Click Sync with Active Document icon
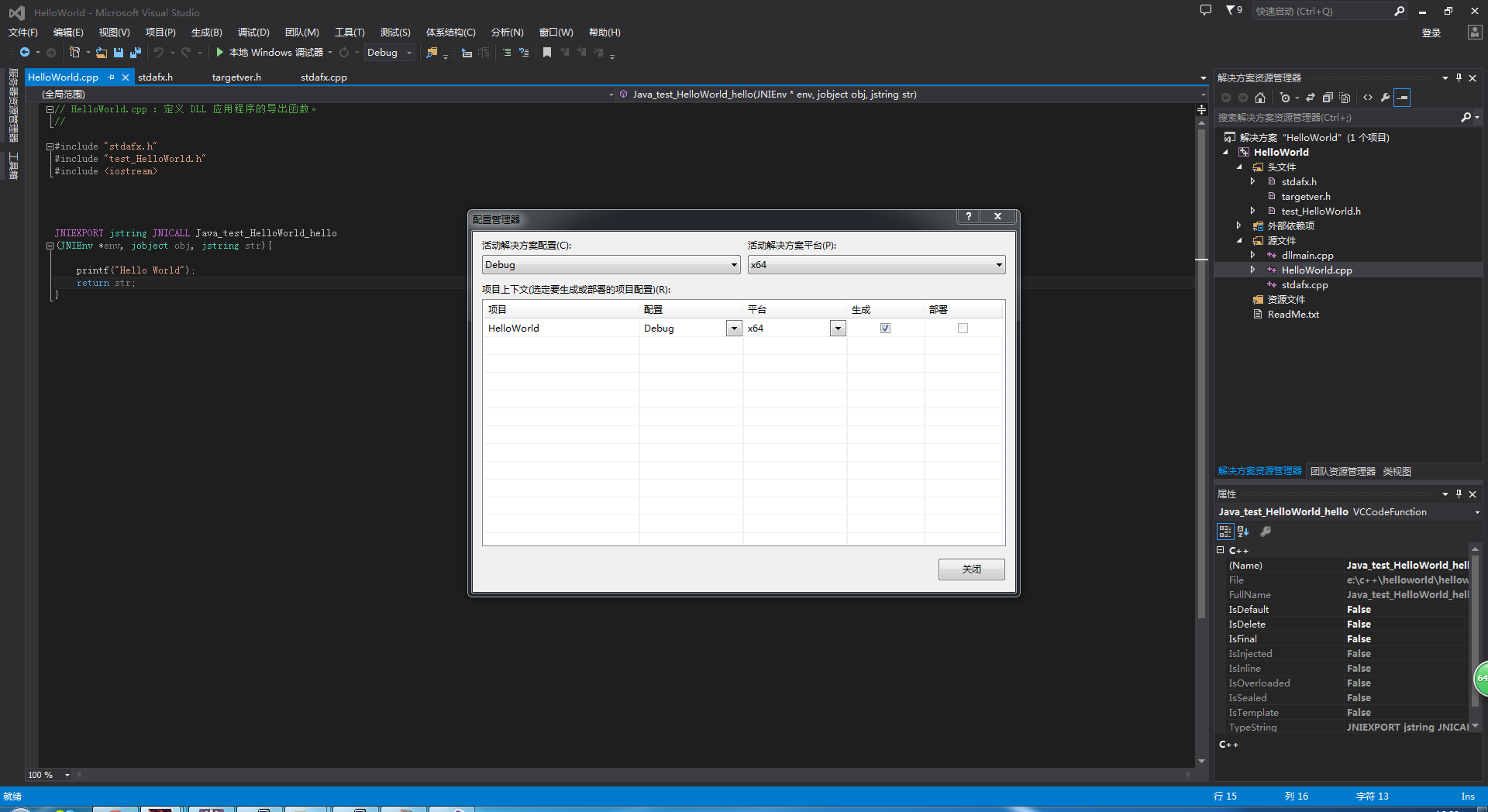Image resolution: width=1488 pixels, height=812 pixels. (1311, 98)
